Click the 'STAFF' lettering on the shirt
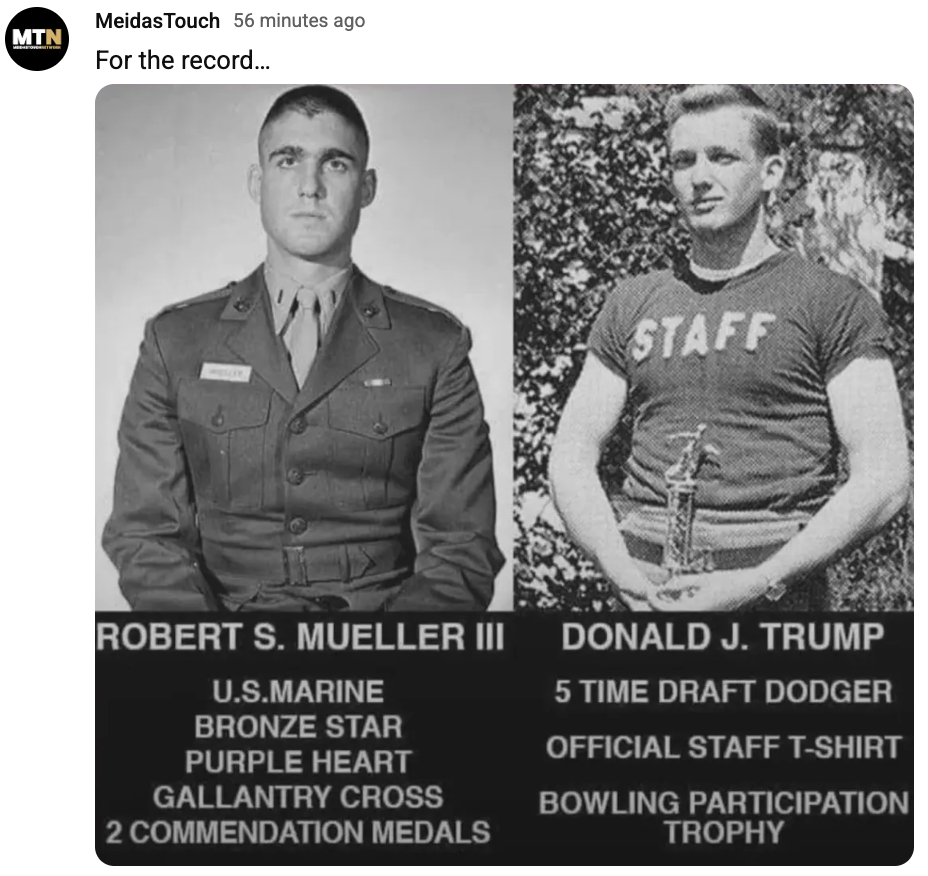928x876 pixels. [x=702, y=336]
